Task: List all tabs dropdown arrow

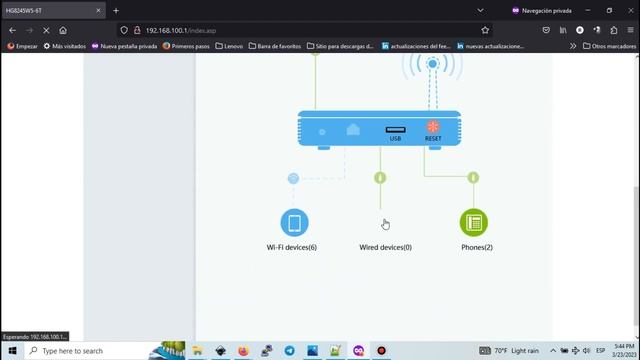Action: click(x=480, y=11)
